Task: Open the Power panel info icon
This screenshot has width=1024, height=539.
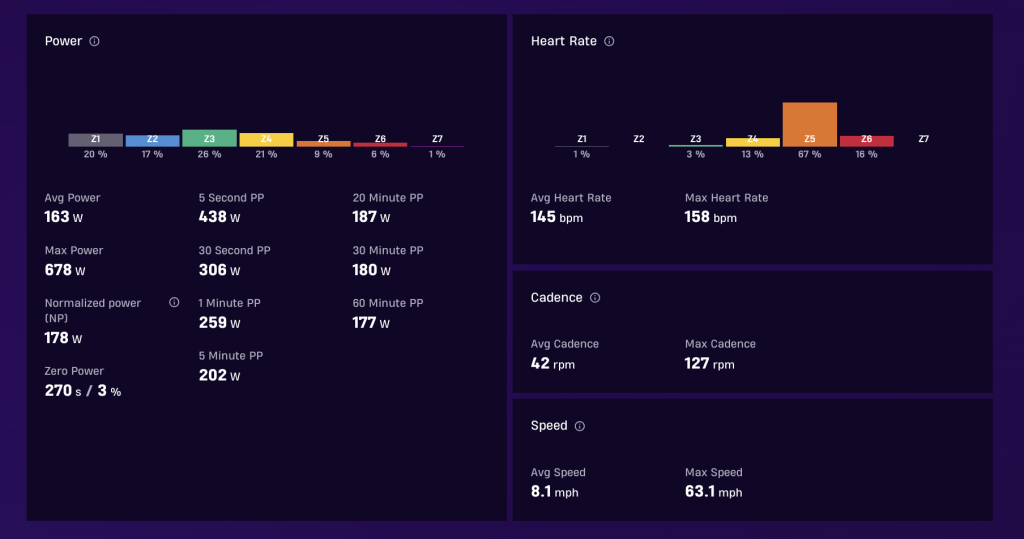Action: point(94,41)
